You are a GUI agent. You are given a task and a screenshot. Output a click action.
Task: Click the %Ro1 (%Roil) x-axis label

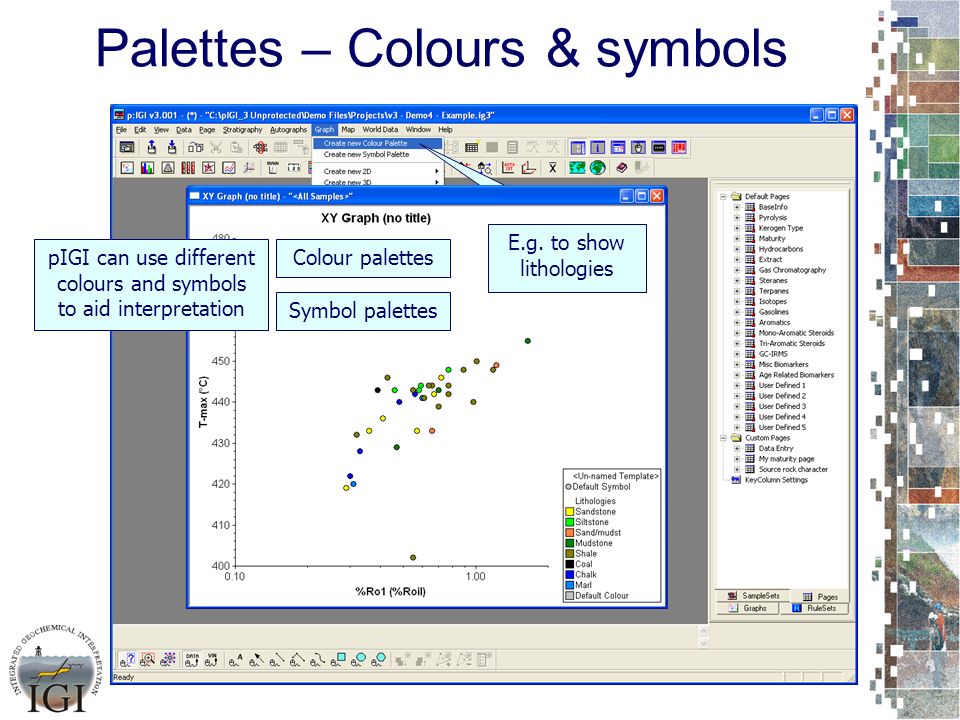[x=391, y=591]
